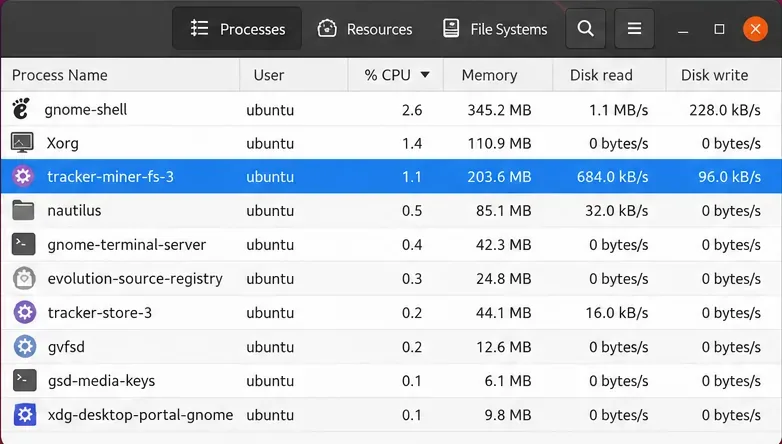
Task: Switch to the Processes tab
Action: pyautogui.click(x=237, y=29)
